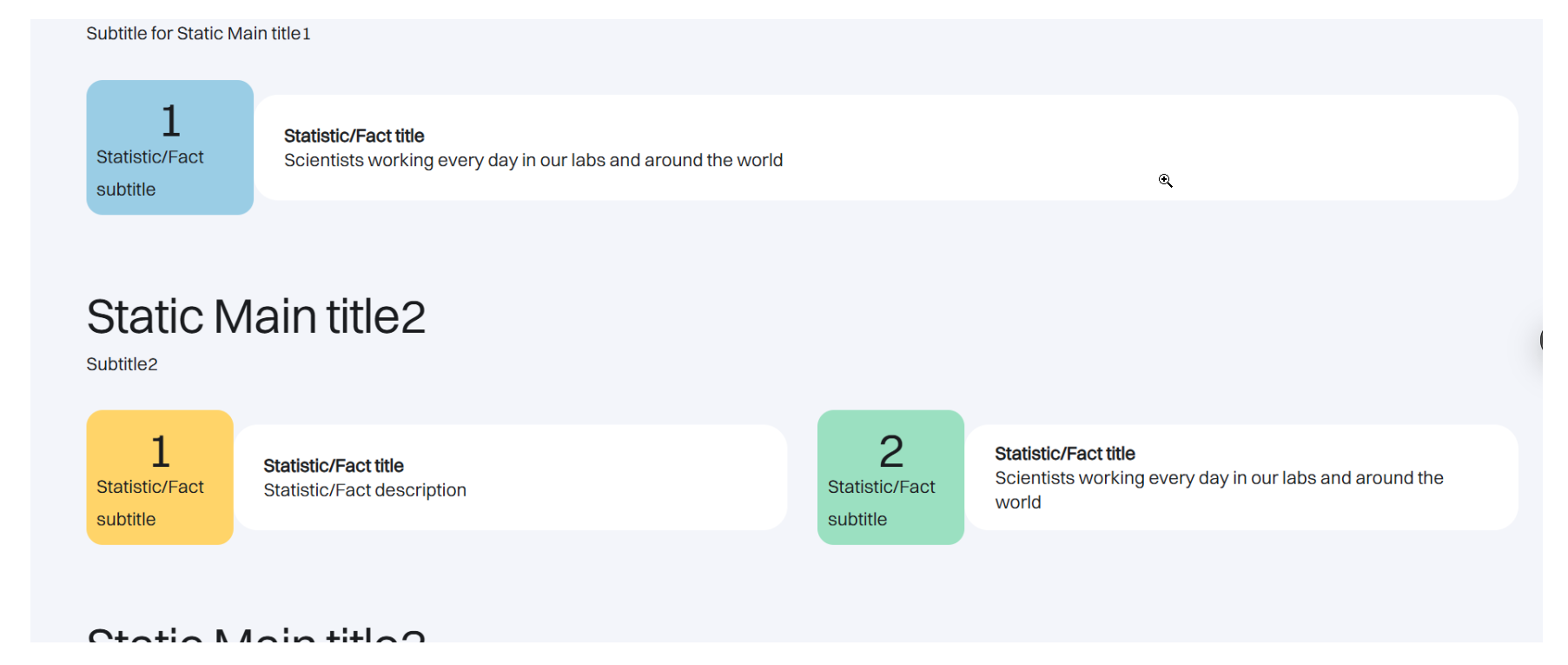This screenshot has width=1568, height=665.
Task: Click the 'Static Main title2' heading
Action: click(256, 316)
